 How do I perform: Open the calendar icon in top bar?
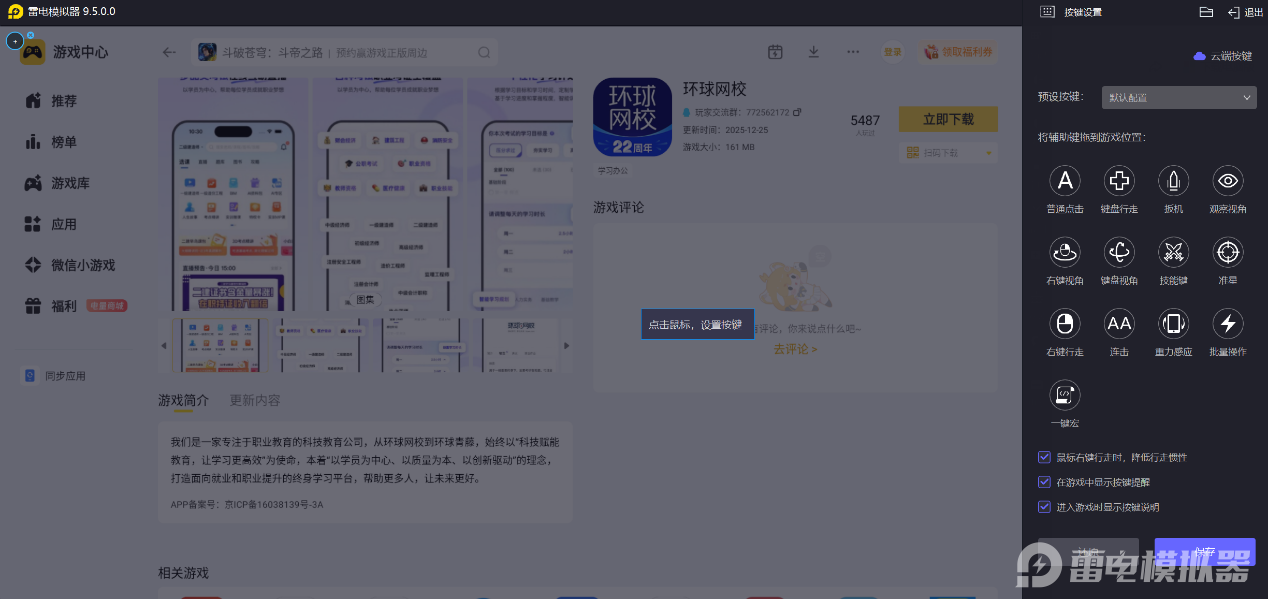tap(775, 52)
